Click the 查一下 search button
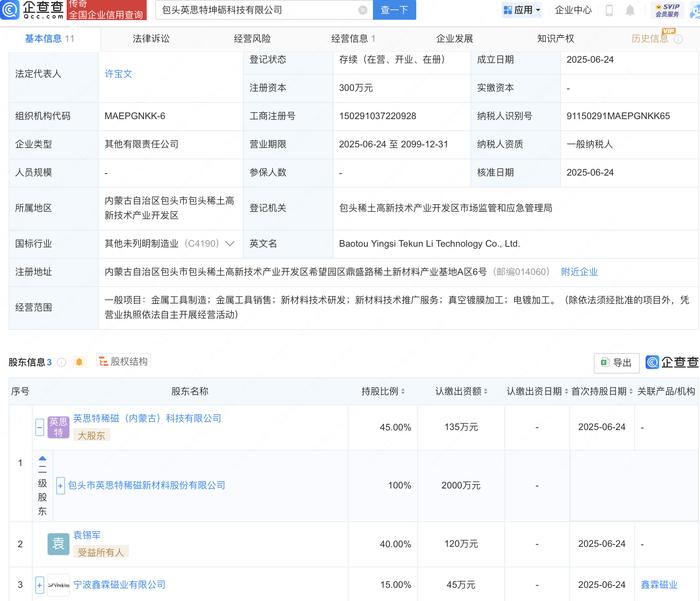Screen dimensions: 700x601 pos(394,10)
